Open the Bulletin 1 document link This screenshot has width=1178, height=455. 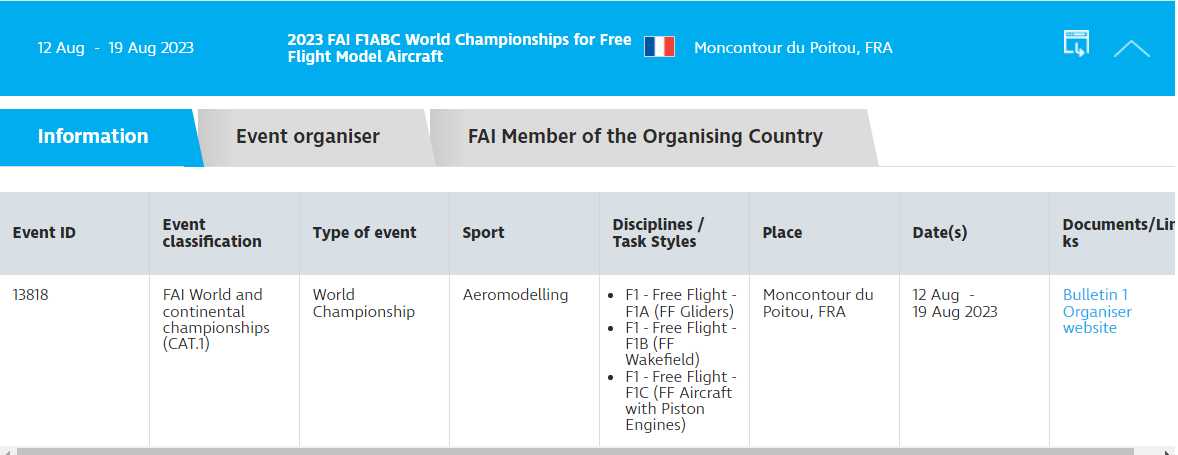[1095, 295]
